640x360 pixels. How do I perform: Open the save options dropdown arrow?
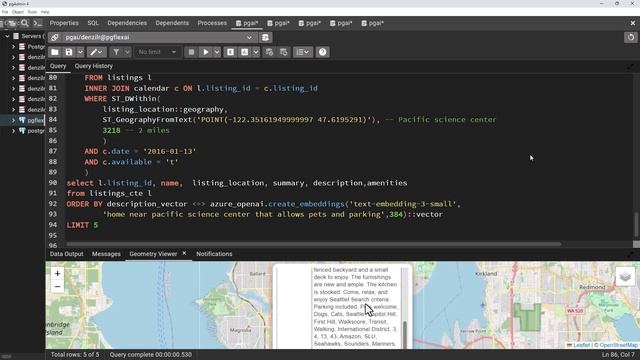pos(80,52)
